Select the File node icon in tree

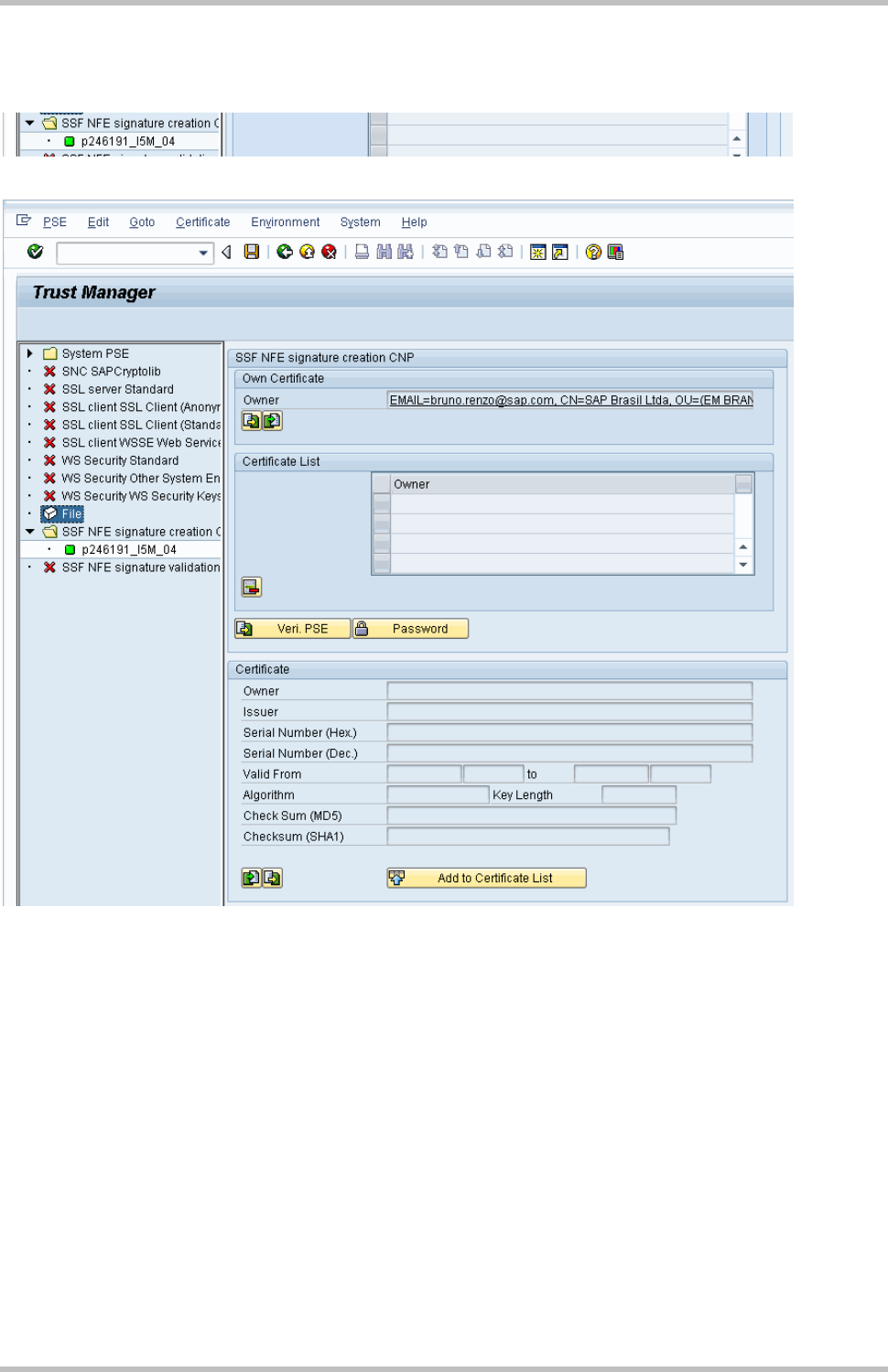pos(50,513)
